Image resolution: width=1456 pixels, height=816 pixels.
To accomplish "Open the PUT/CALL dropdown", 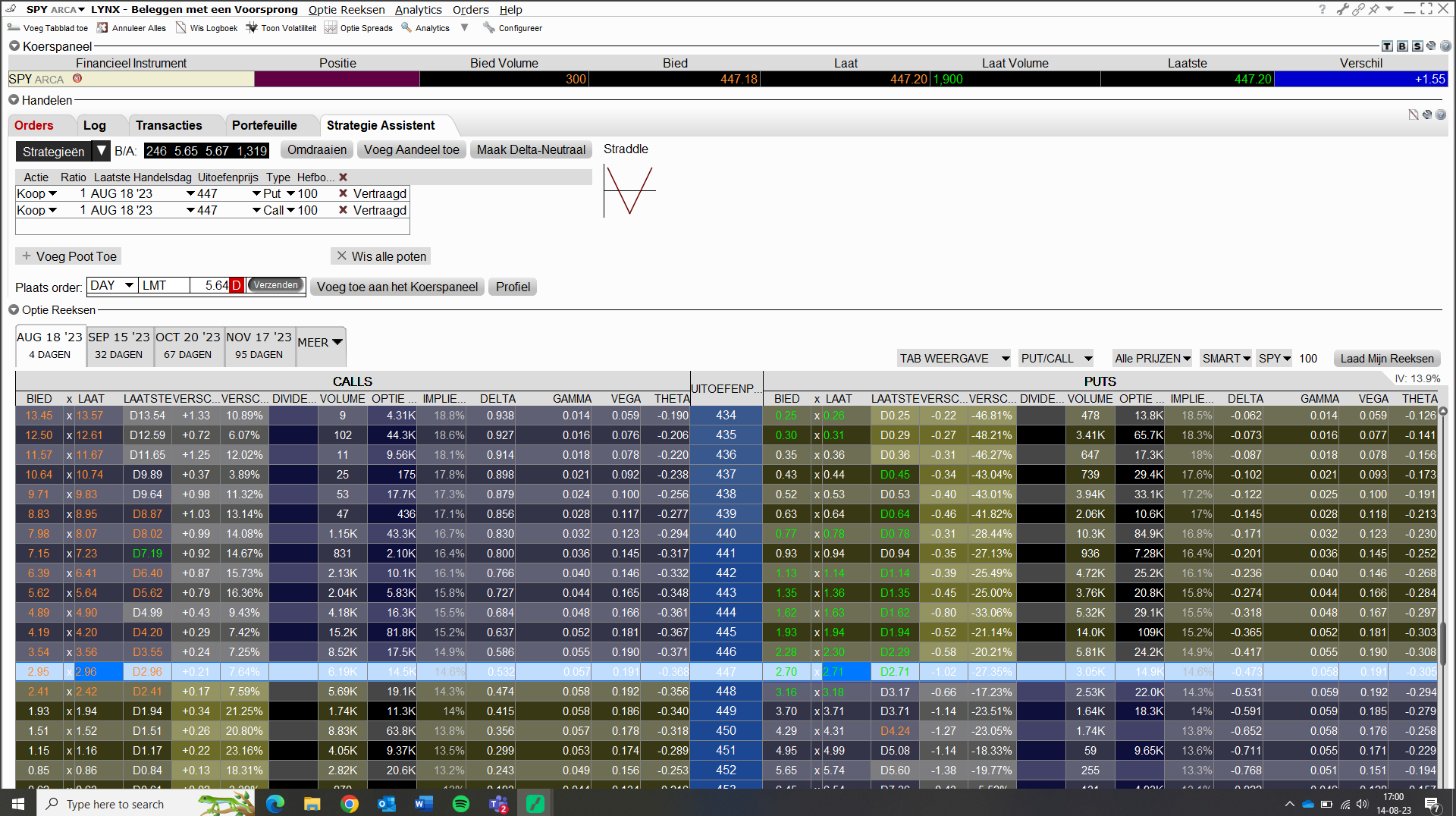I will [1056, 358].
